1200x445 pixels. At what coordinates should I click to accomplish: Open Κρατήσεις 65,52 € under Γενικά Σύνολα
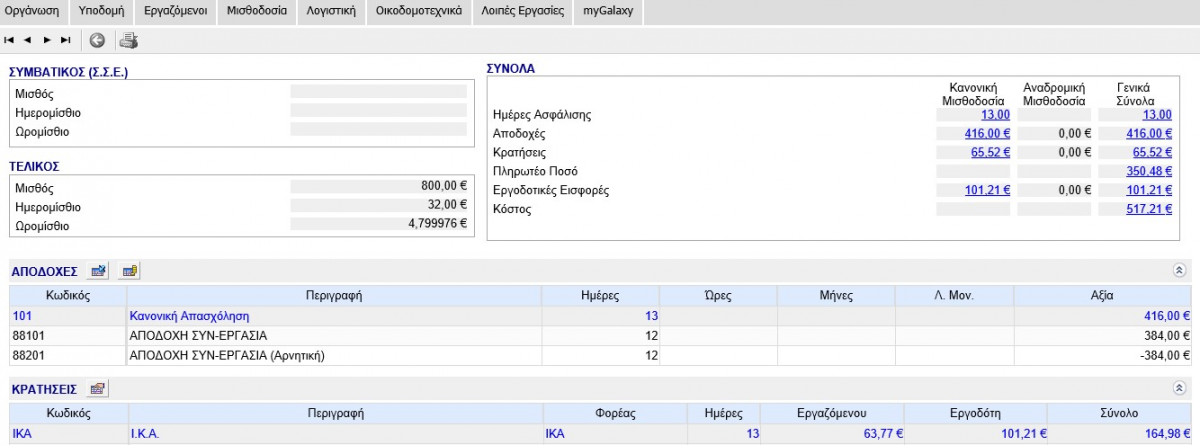click(1152, 153)
